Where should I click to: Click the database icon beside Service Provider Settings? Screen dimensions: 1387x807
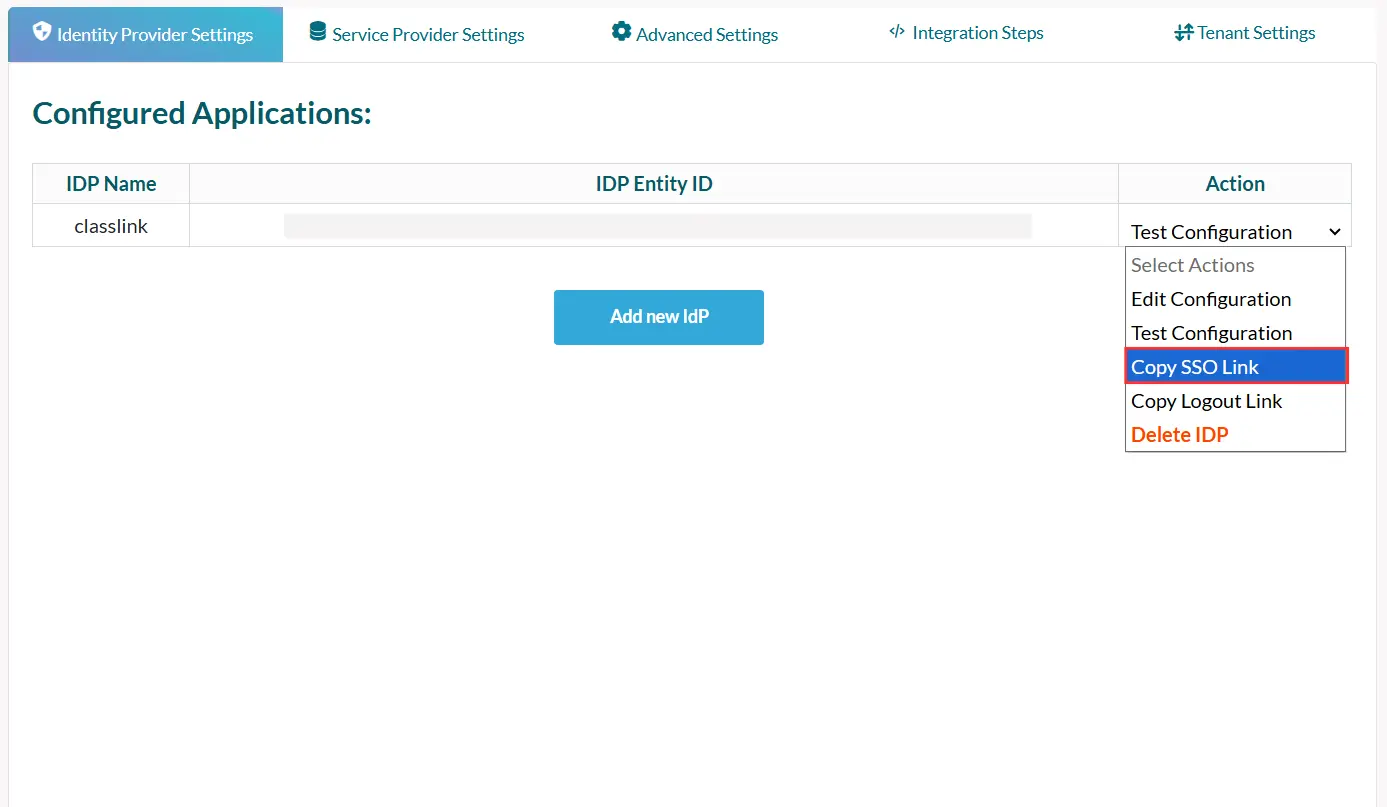coord(317,32)
